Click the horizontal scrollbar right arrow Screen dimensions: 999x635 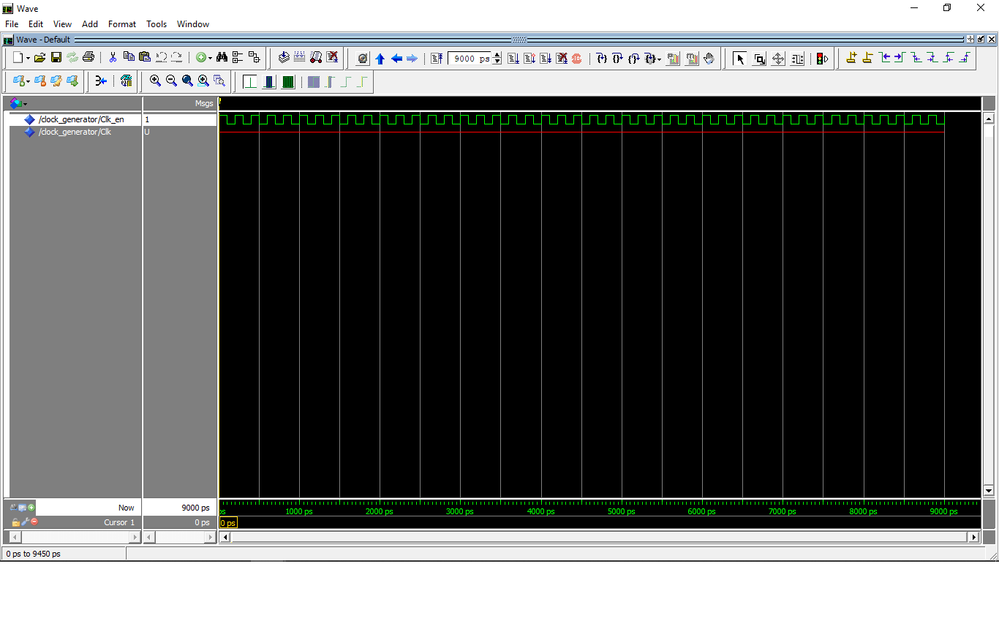[x=973, y=537]
